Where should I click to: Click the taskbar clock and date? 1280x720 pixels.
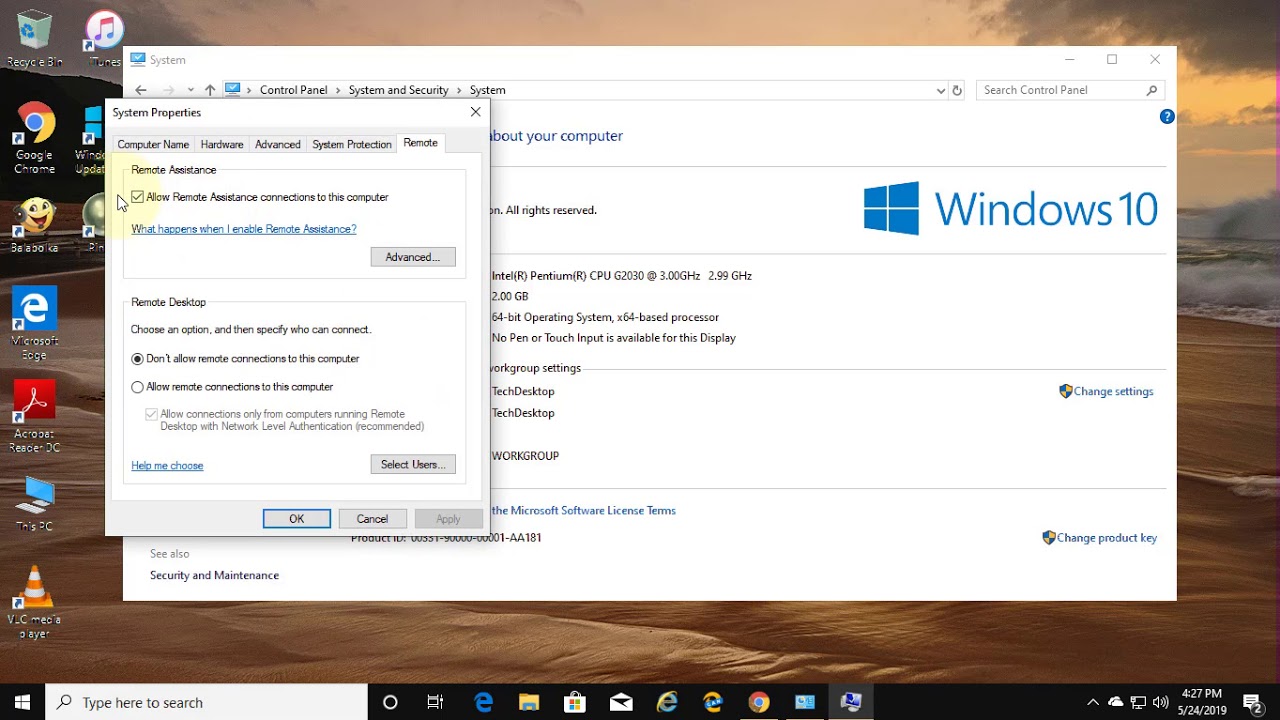[1202, 702]
